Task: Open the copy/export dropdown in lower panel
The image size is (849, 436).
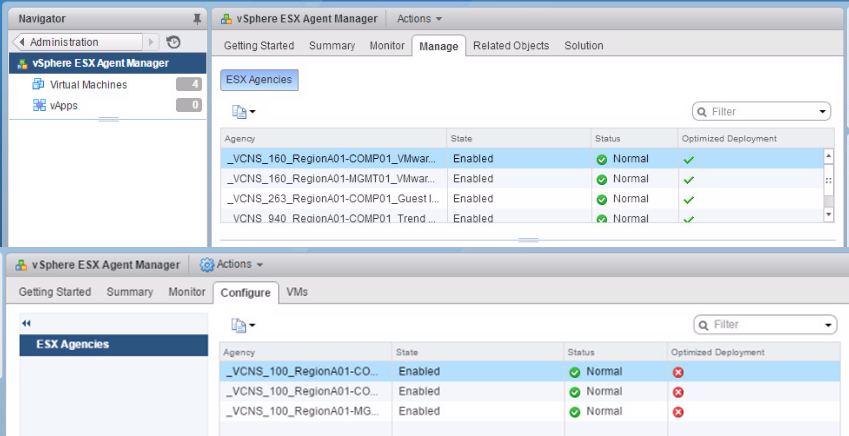Action: point(243,325)
